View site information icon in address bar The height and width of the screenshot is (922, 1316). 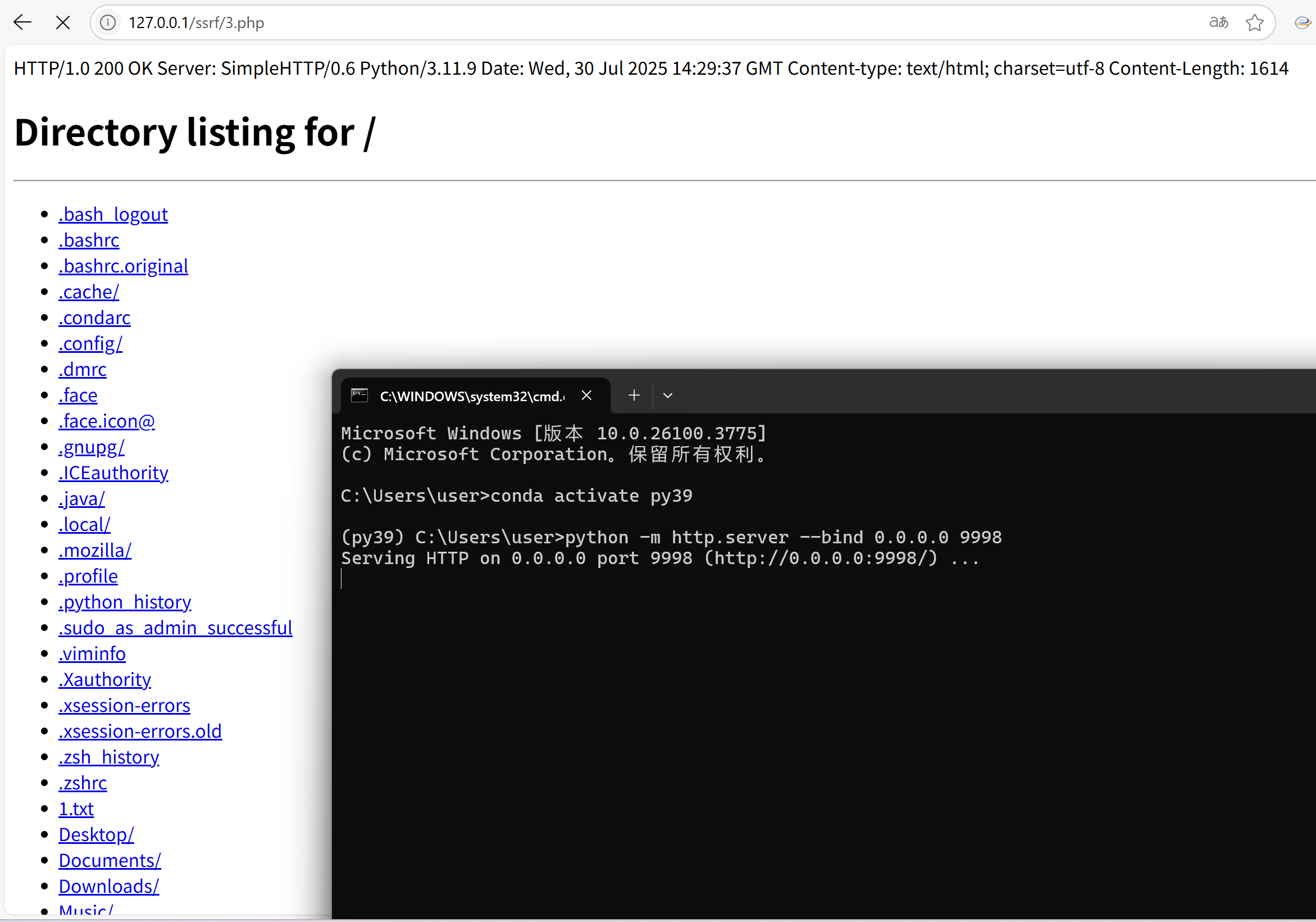[108, 22]
